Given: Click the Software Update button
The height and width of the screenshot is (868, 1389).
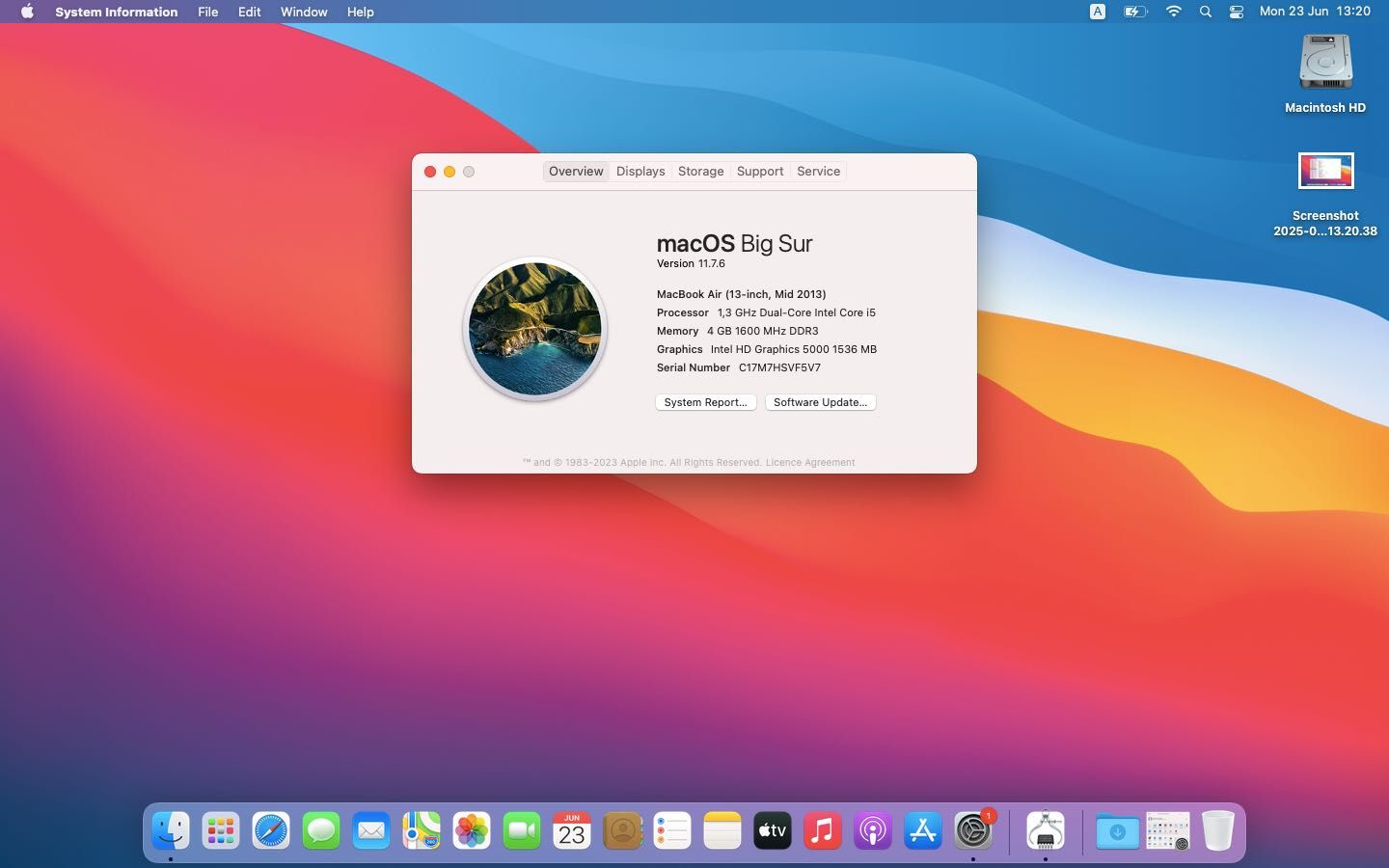Looking at the screenshot, I should 820,402.
